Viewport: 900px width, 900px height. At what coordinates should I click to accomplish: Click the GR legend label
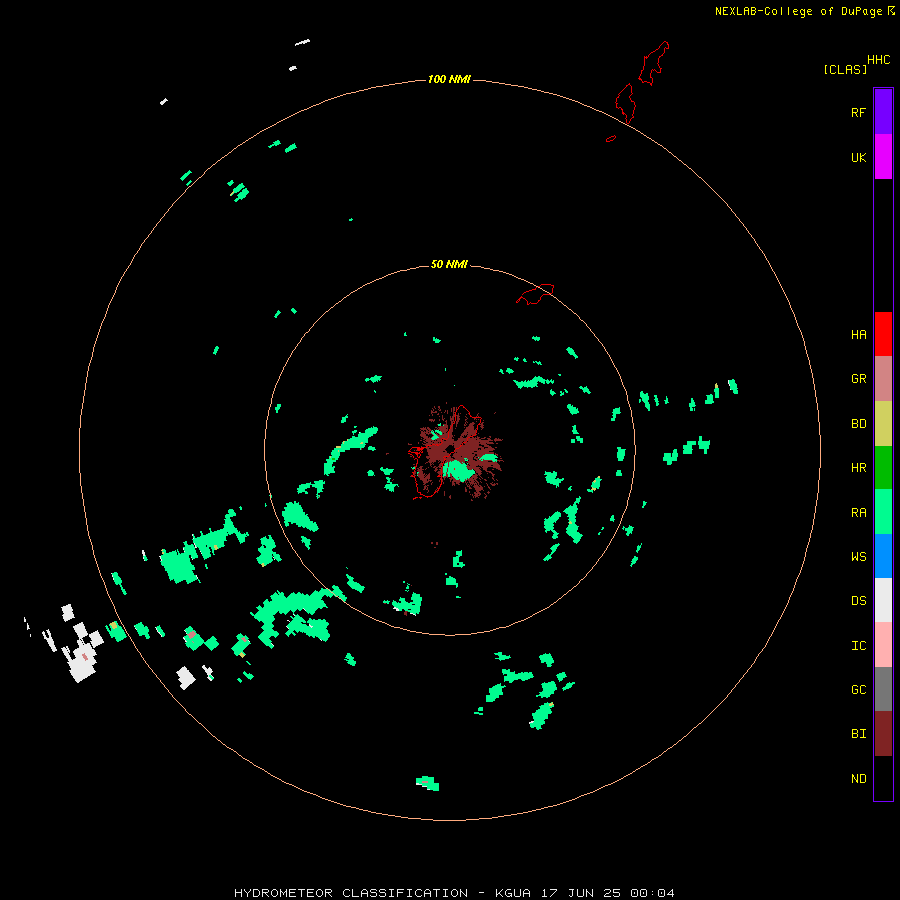(858, 379)
